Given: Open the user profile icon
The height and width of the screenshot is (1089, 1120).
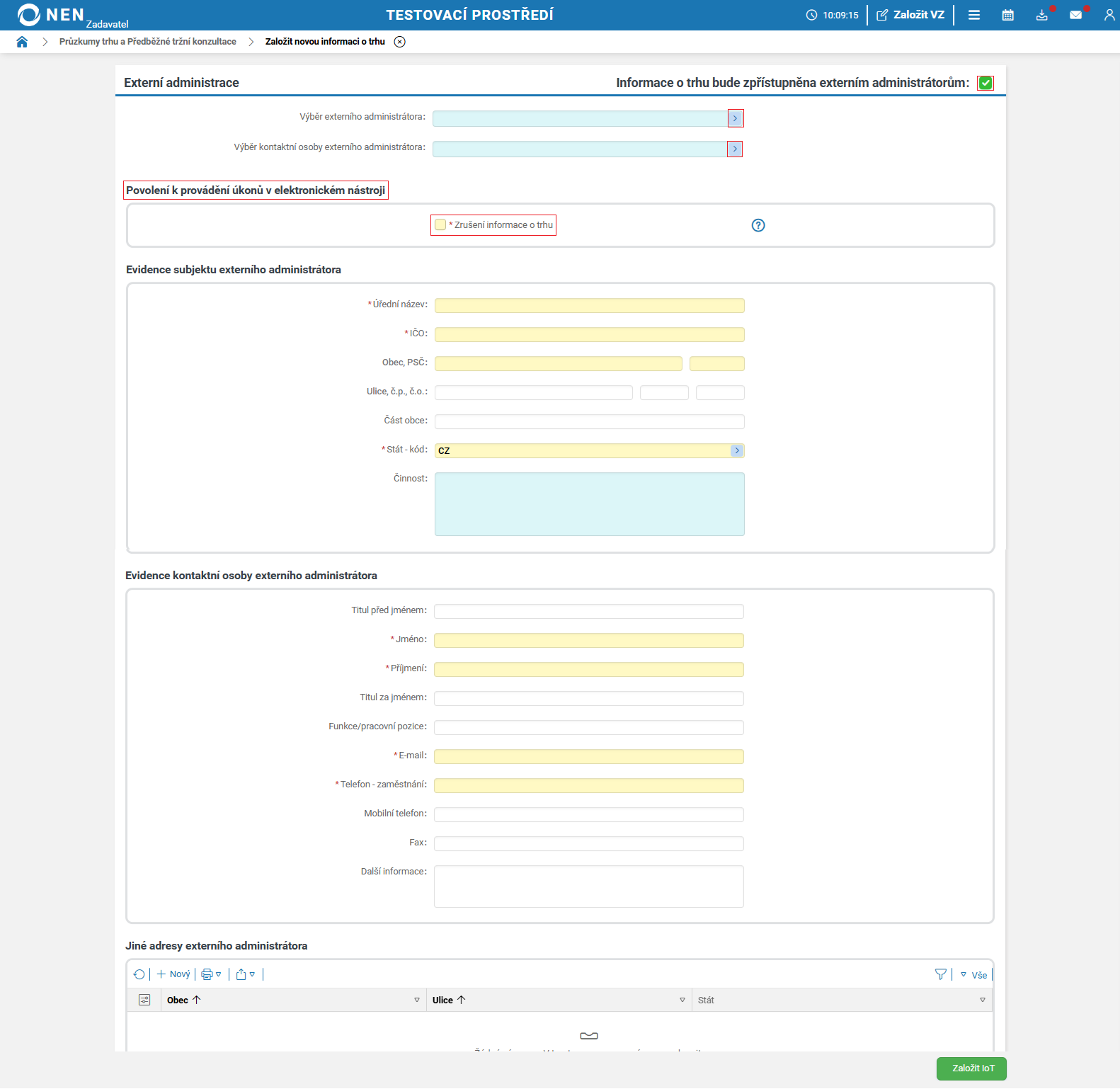Looking at the screenshot, I should click(1109, 15).
